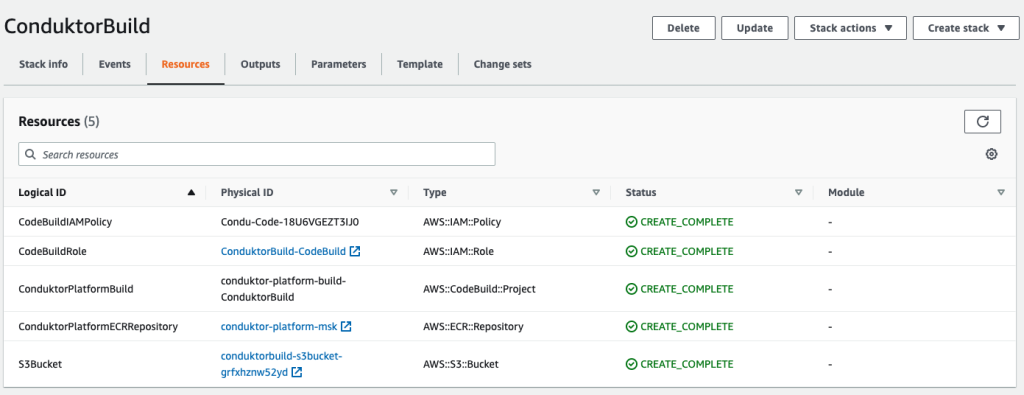Open the Outputs tab
This screenshot has height=395, width=1024.
click(260, 64)
